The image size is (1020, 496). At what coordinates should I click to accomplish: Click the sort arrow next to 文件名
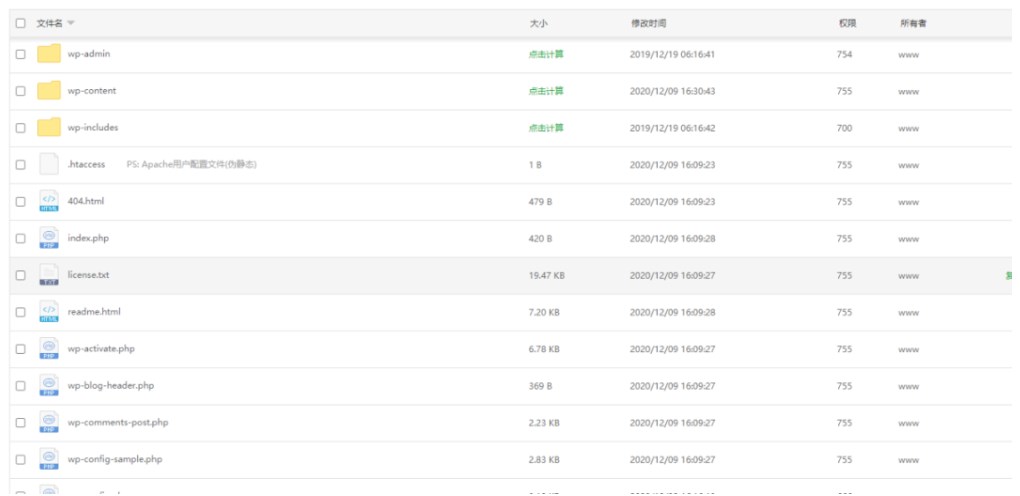point(71,22)
